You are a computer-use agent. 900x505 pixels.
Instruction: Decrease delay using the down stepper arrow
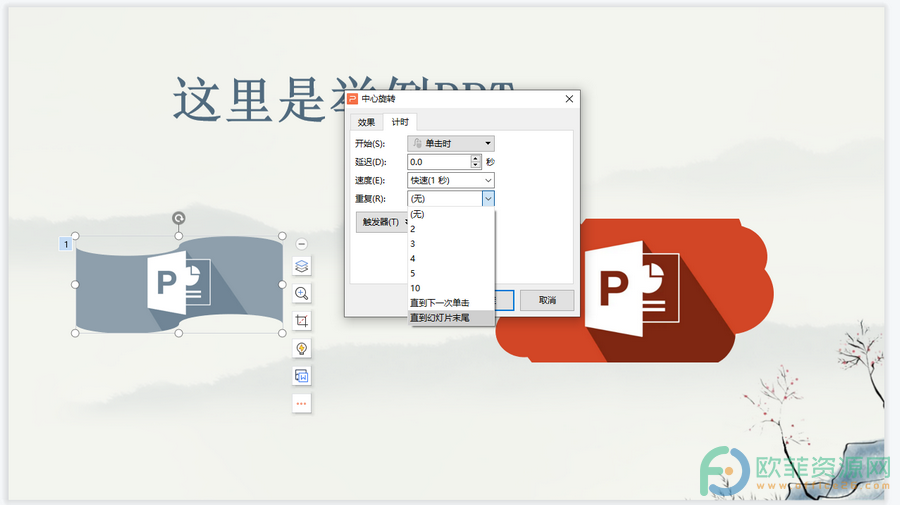tap(475, 165)
